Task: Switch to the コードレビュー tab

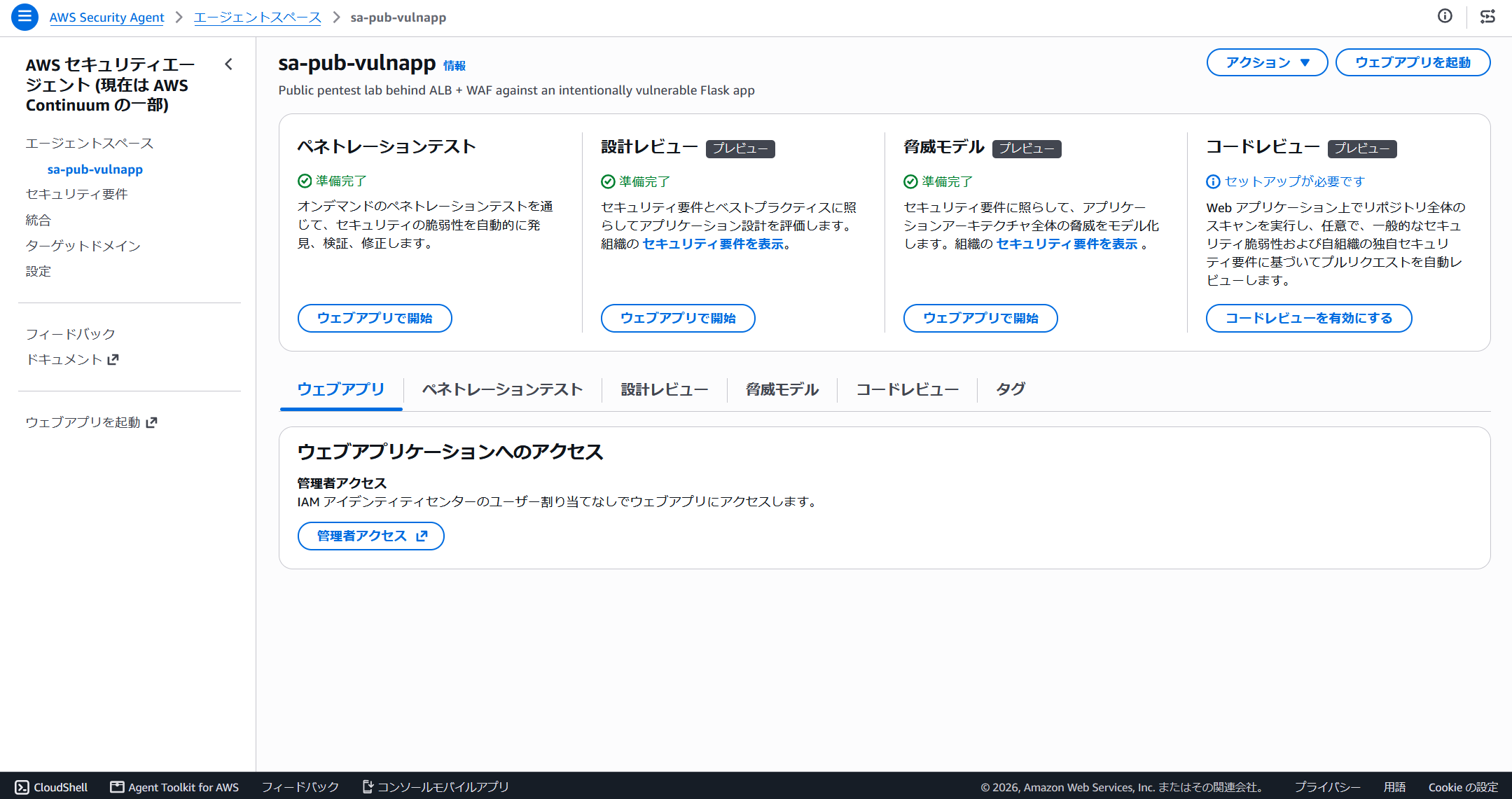Action: pos(908,389)
